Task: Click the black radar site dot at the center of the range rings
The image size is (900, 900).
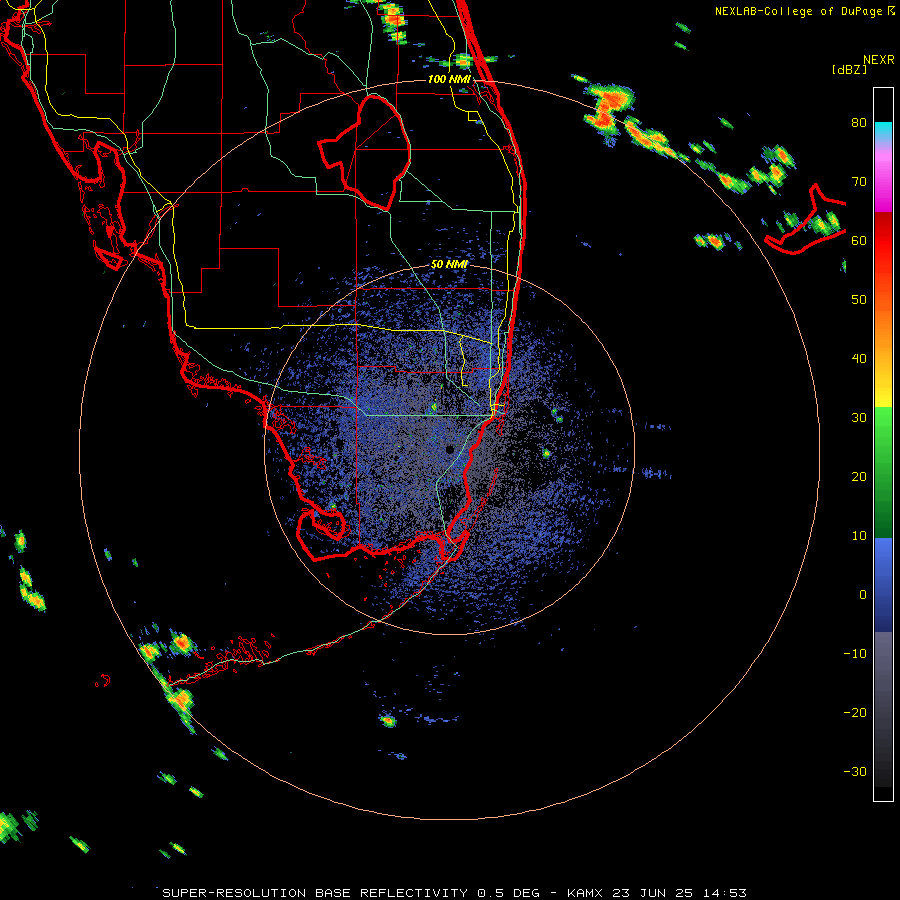Action: [450, 449]
